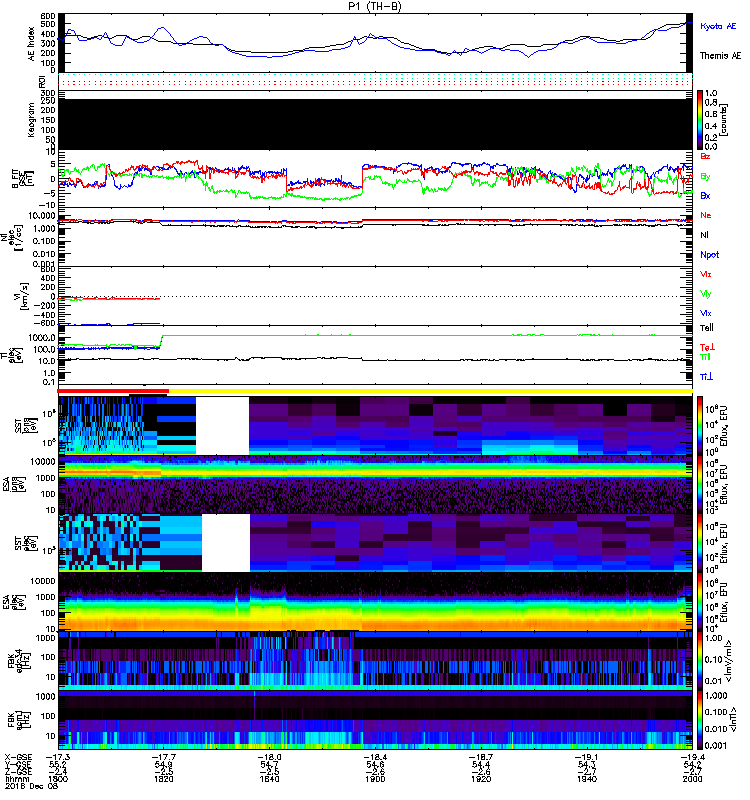Image resolution: width=750 pixels, height=800 pixels.
Task: Click the white data gap in SST electron panel
Action: click(226, 542)
